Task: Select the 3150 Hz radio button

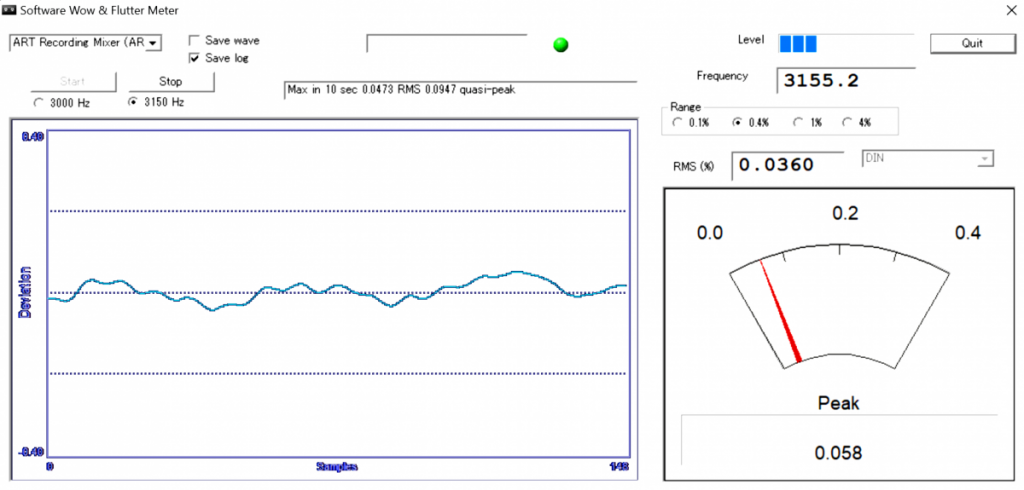Action: point(134,103)
